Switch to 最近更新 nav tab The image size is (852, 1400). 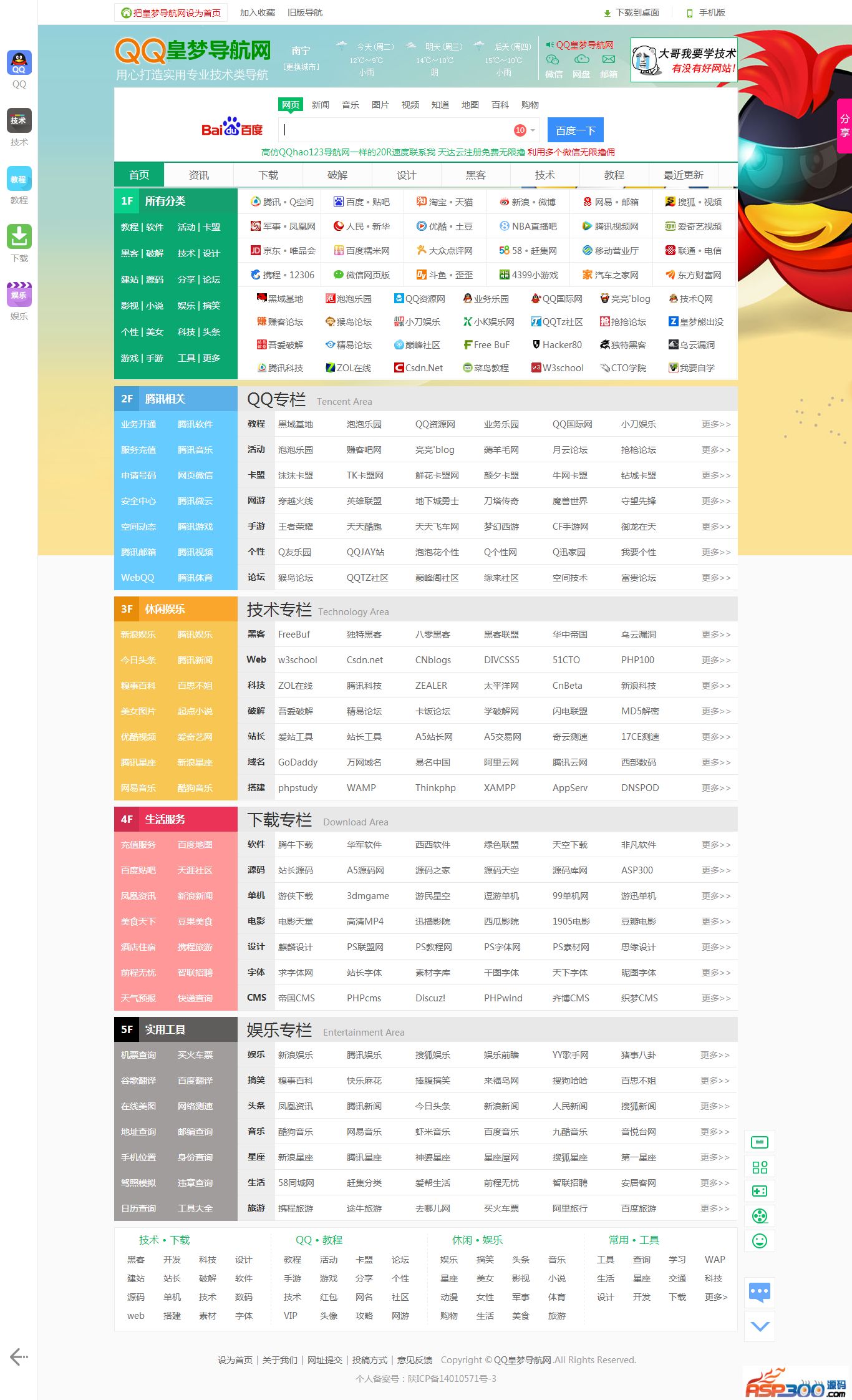[x=684, y=175]
